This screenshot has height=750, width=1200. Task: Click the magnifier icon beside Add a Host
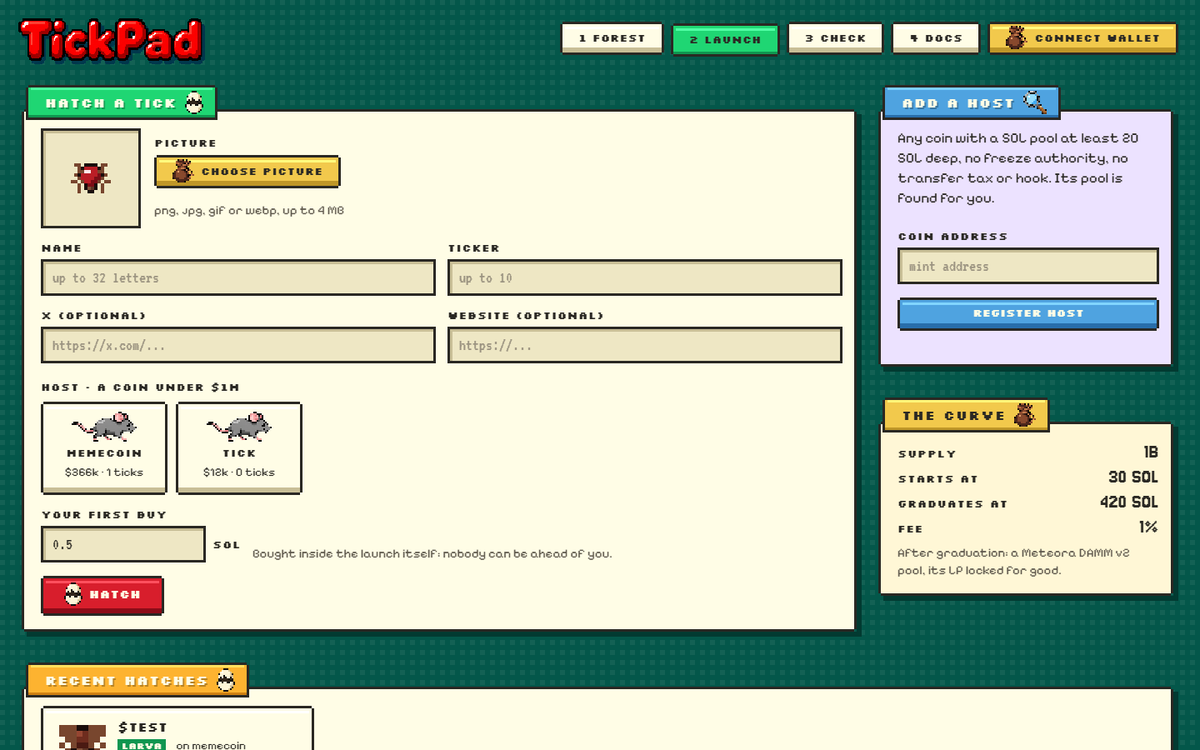[x=1034, y=102]
